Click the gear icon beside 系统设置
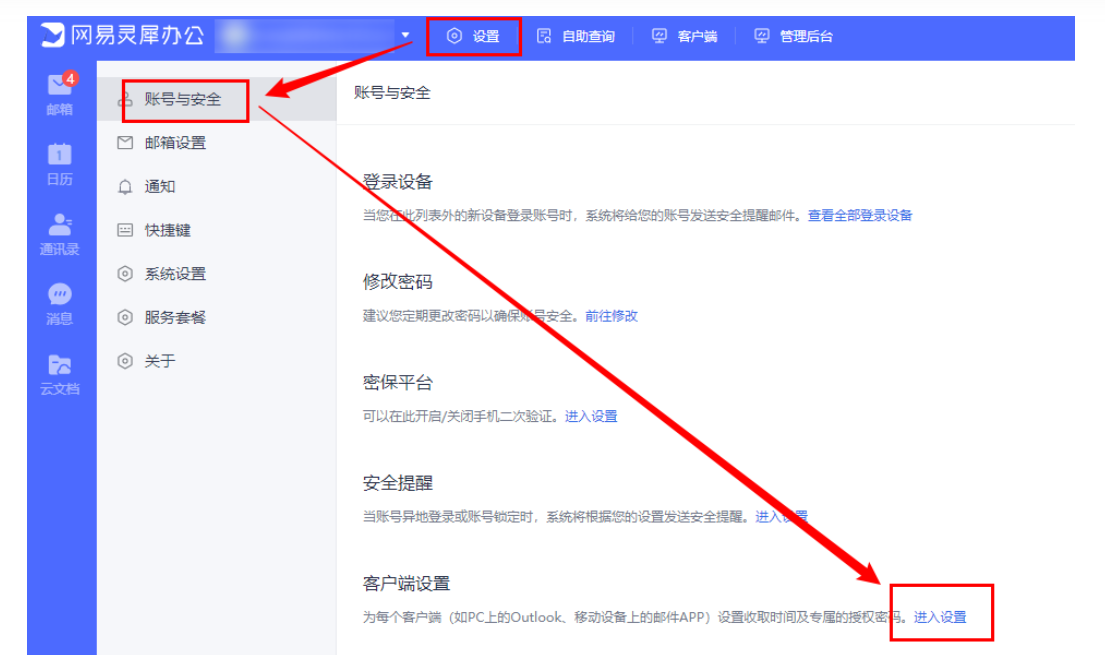 125,274
